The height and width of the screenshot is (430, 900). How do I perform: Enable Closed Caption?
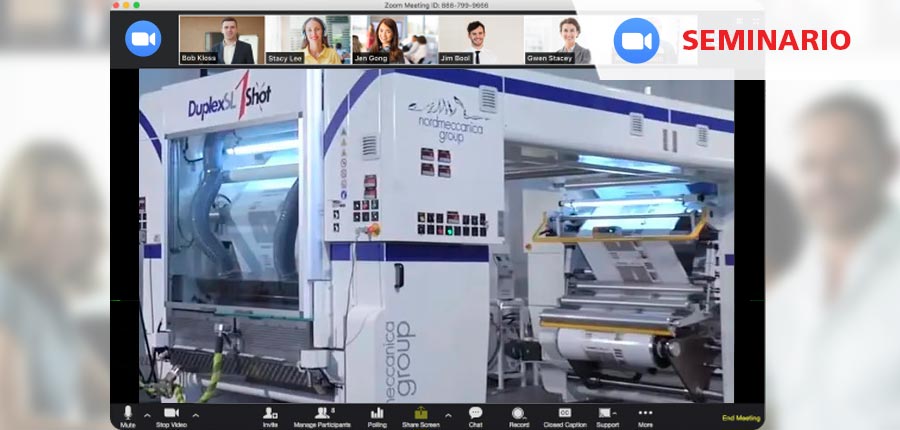[x=565, y=414]
